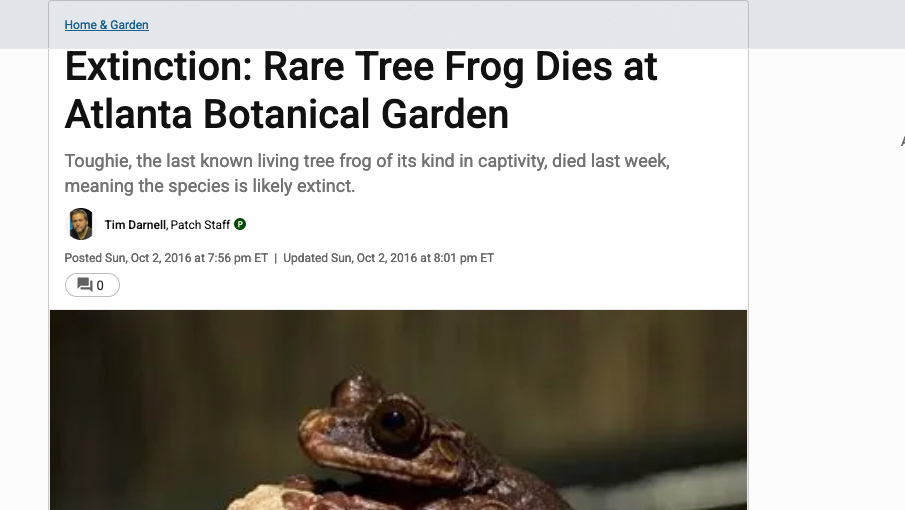Open author Tim Darnell's name link
Image resolution: width=905 pixels, height=510 pixels.
[x=135, y=225]
